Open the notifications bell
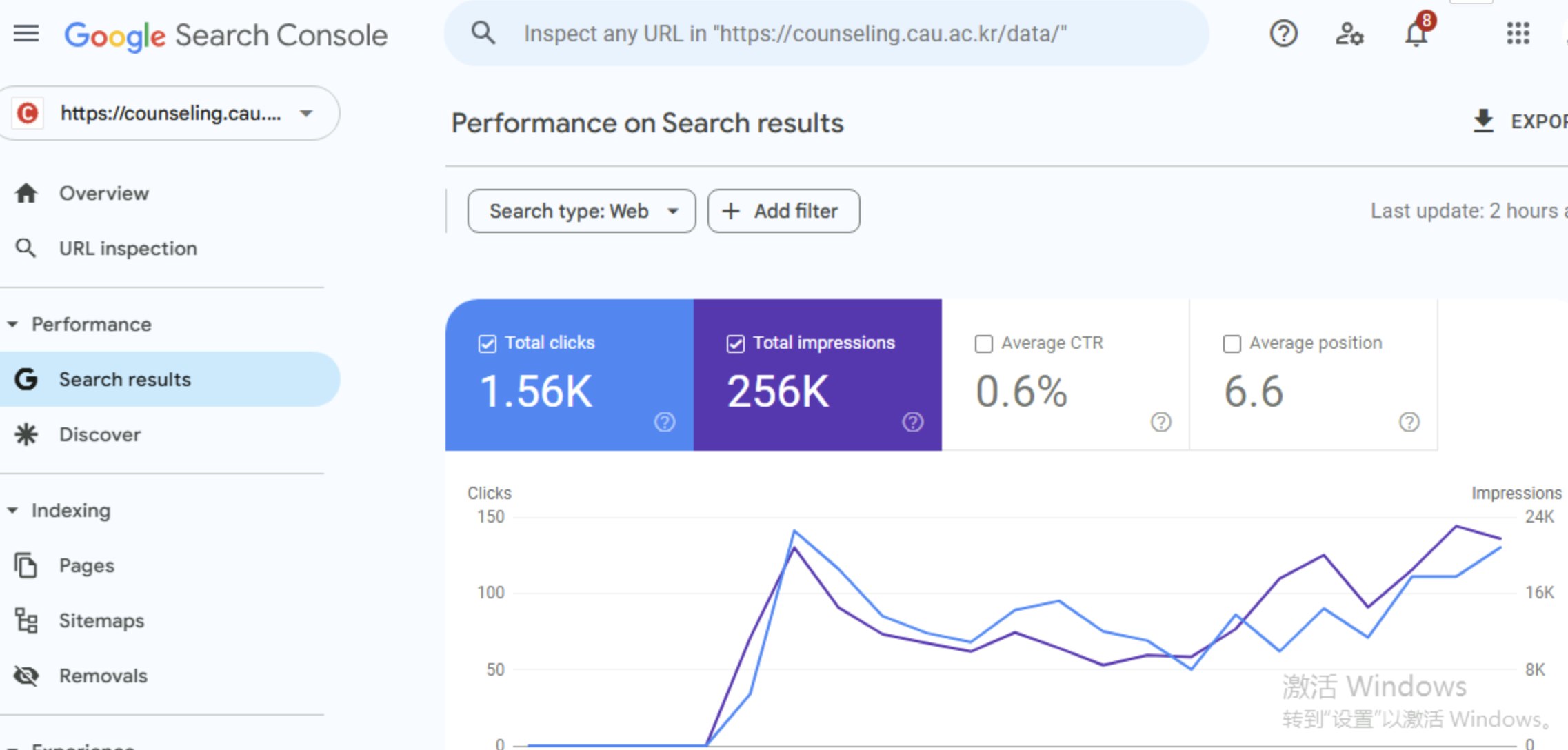Viewport: 1568px width, 750px height. pos(1416,33)
